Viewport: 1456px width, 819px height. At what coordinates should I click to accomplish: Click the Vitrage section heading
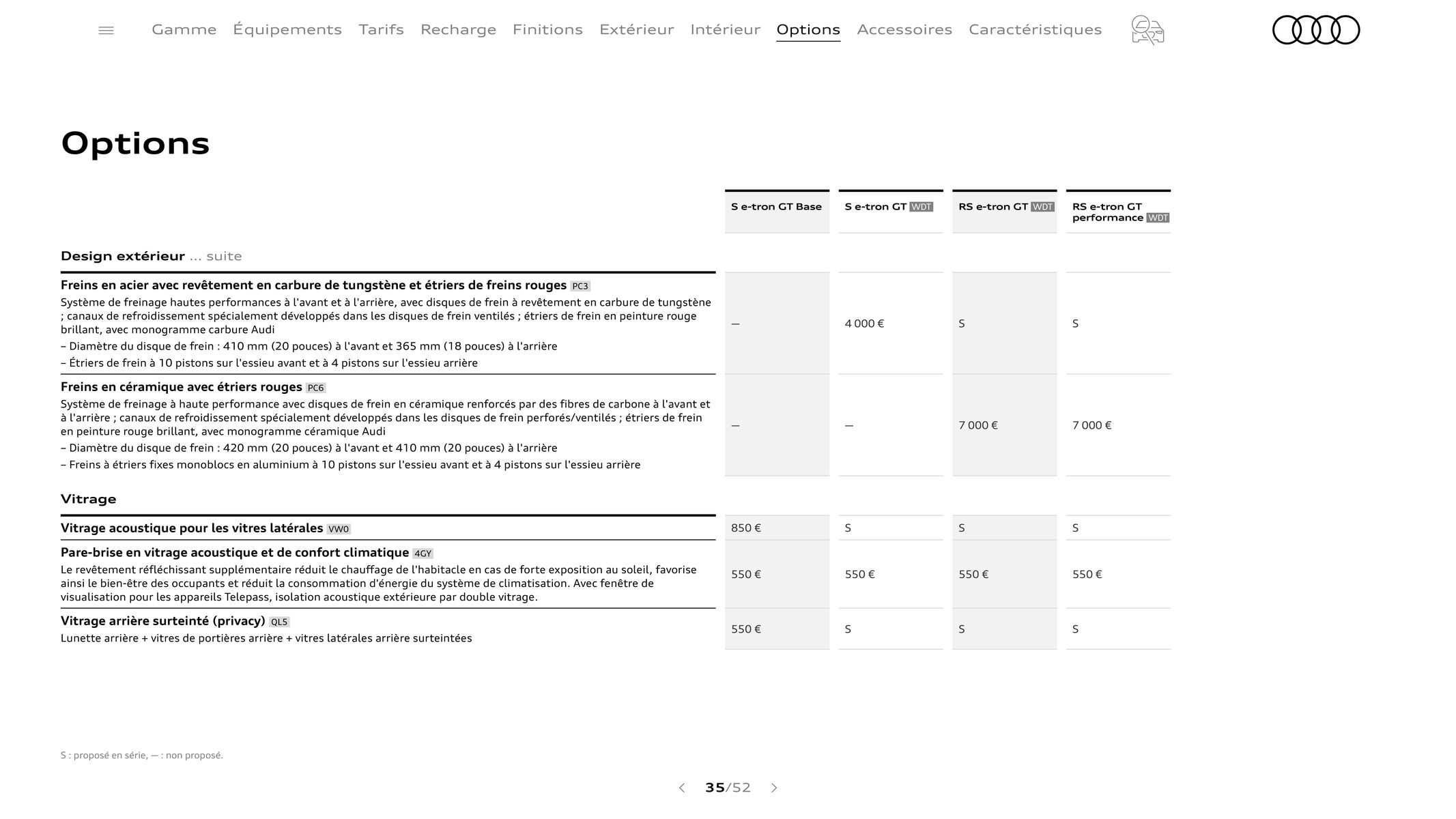click(89, 499)
